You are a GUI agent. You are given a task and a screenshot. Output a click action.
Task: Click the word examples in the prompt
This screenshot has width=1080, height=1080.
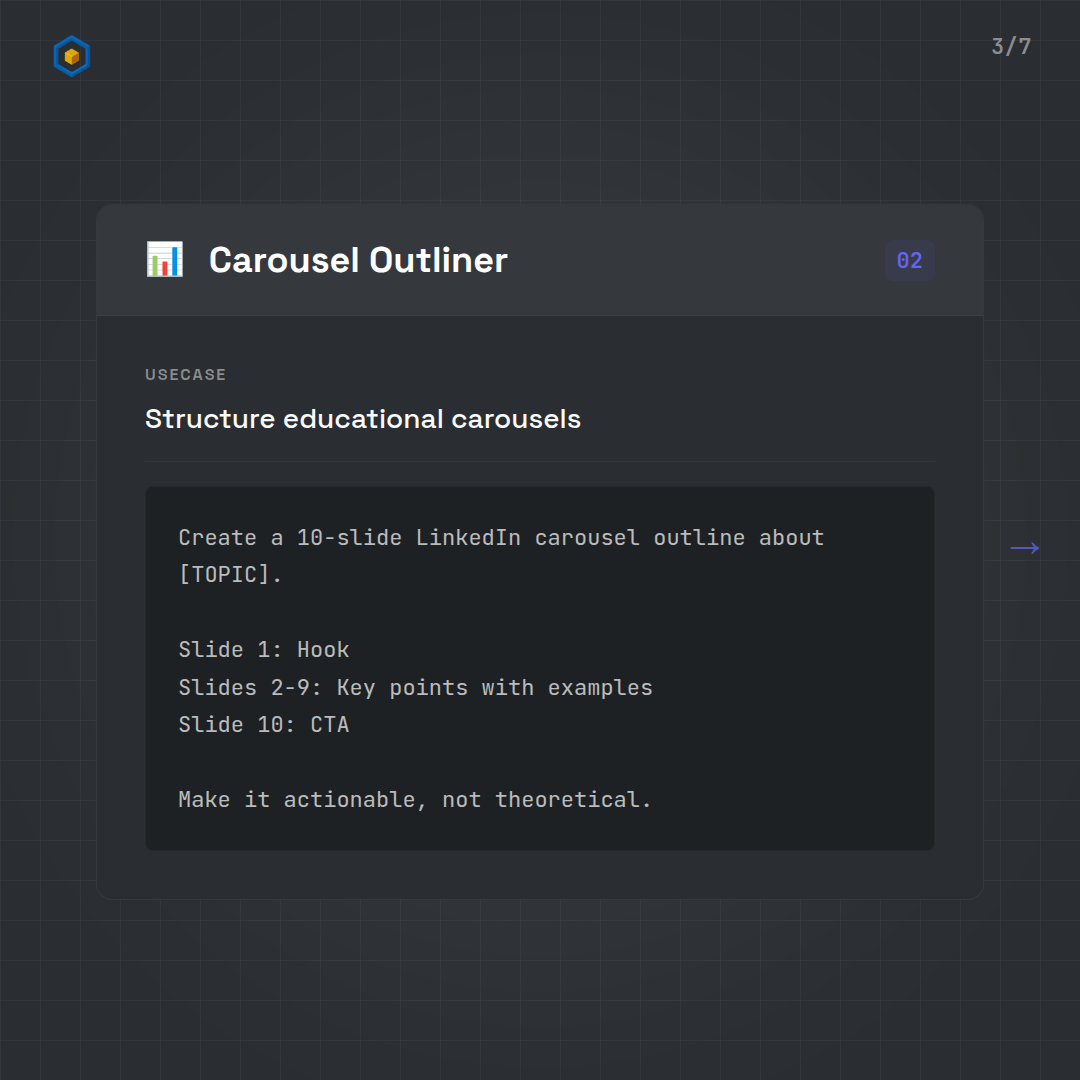tap(600, 688)
